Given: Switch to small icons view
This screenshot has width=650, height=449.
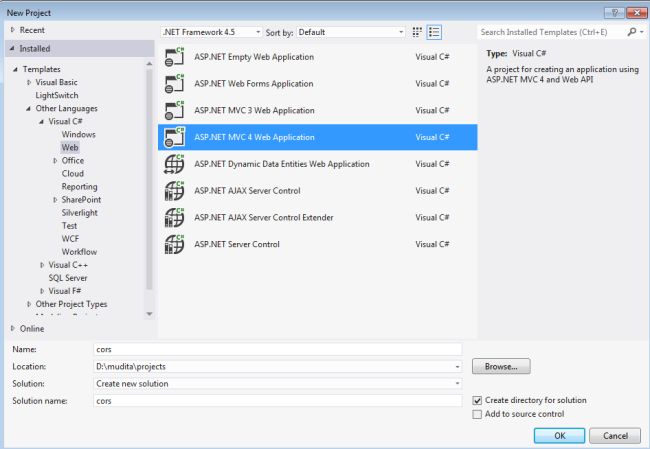Looking at the screenshot, I should (417, 32).
